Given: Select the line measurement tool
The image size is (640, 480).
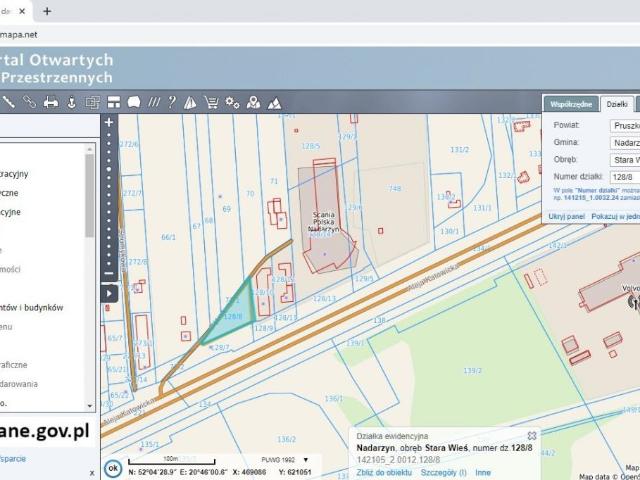Looking at the screenshot, I should pyautogui.click(x=10, y=101).
